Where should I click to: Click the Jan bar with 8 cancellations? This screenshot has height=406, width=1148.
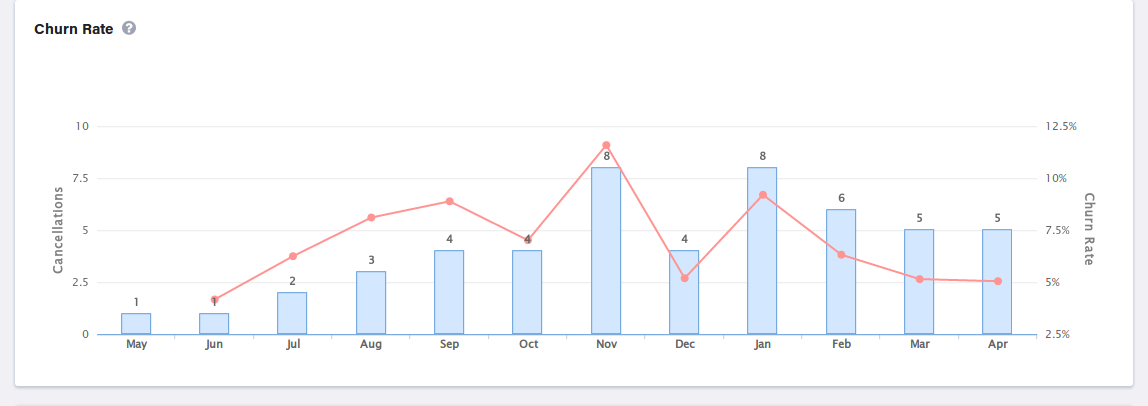tap(762, 250)
